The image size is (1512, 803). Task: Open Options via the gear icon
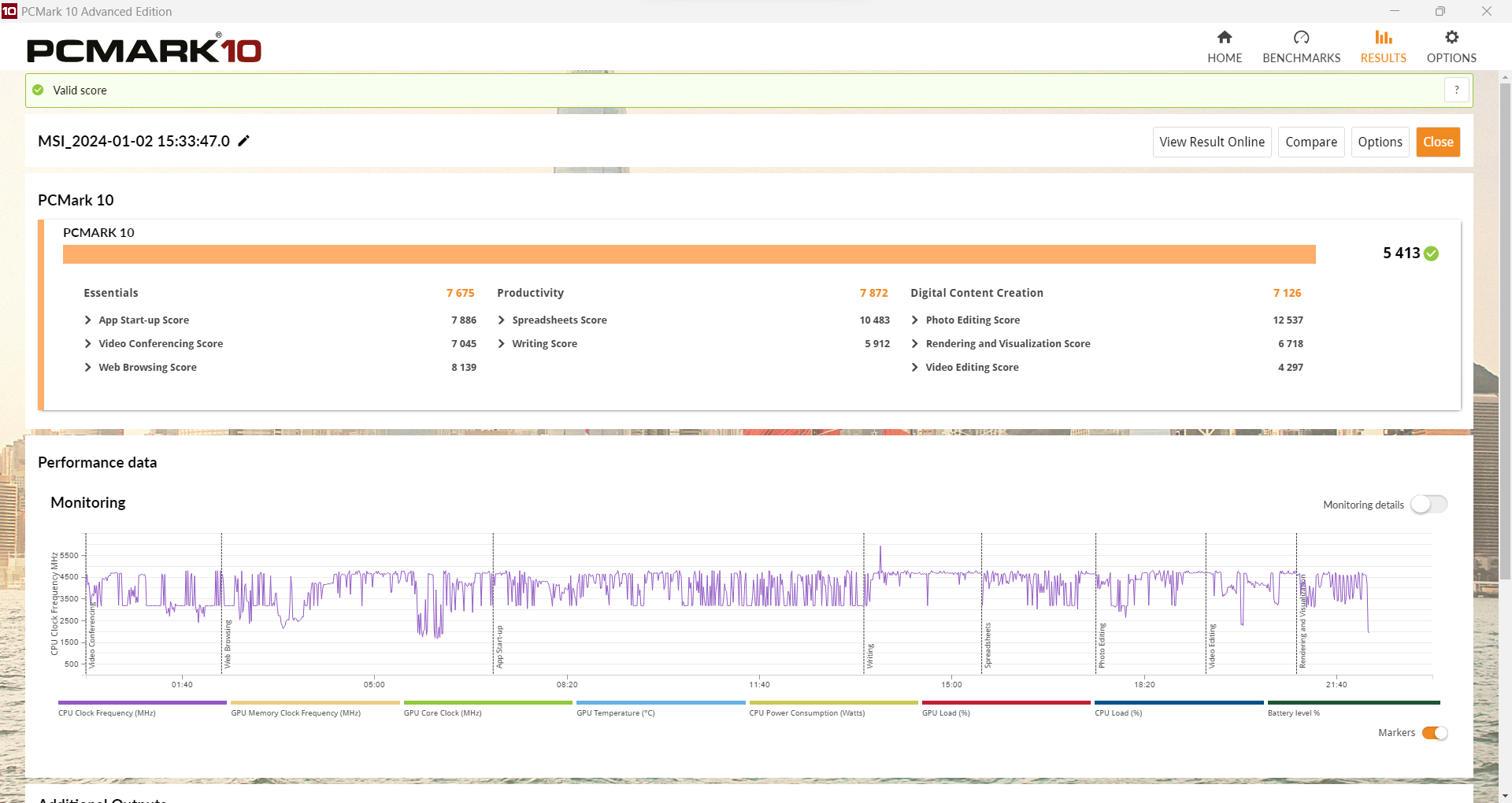(1451, 38)
